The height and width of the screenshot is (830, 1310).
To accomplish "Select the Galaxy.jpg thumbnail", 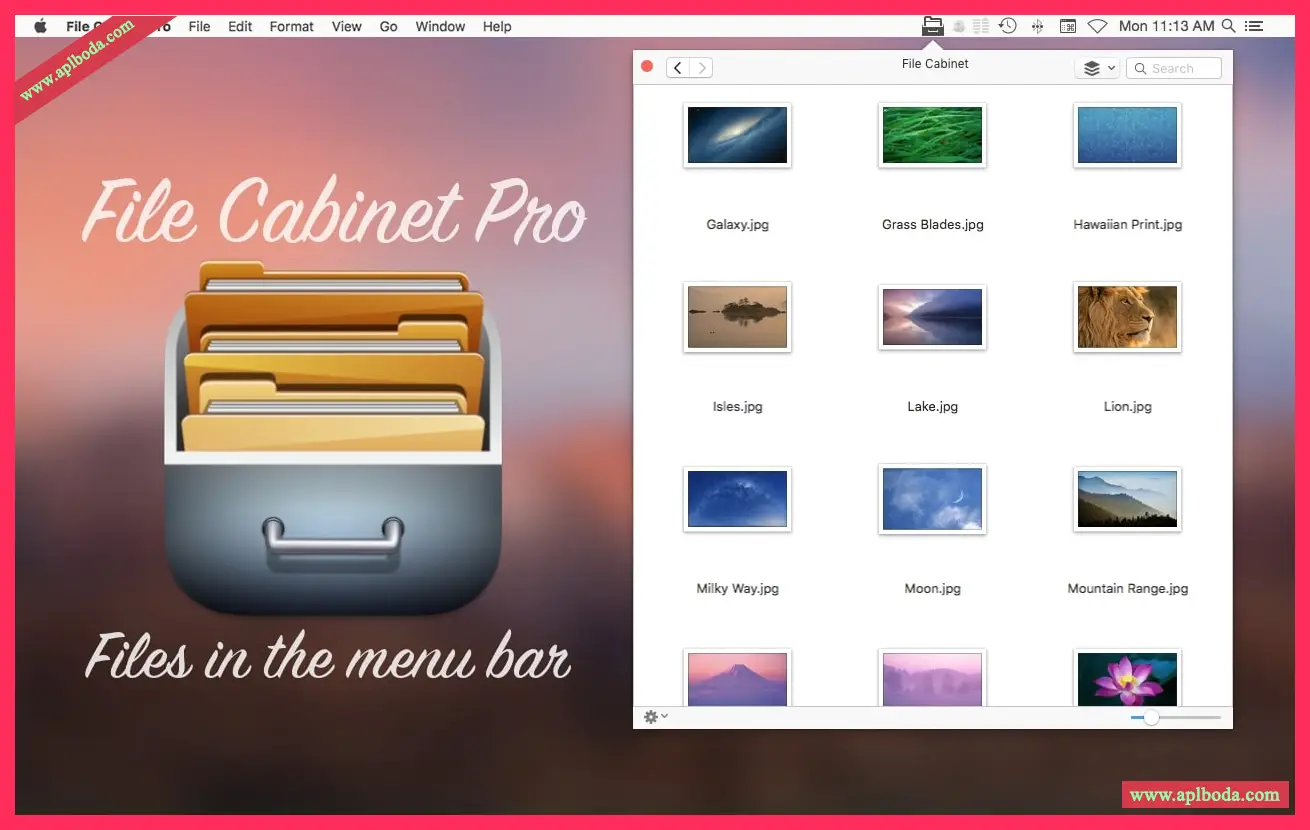I will 738,135.
